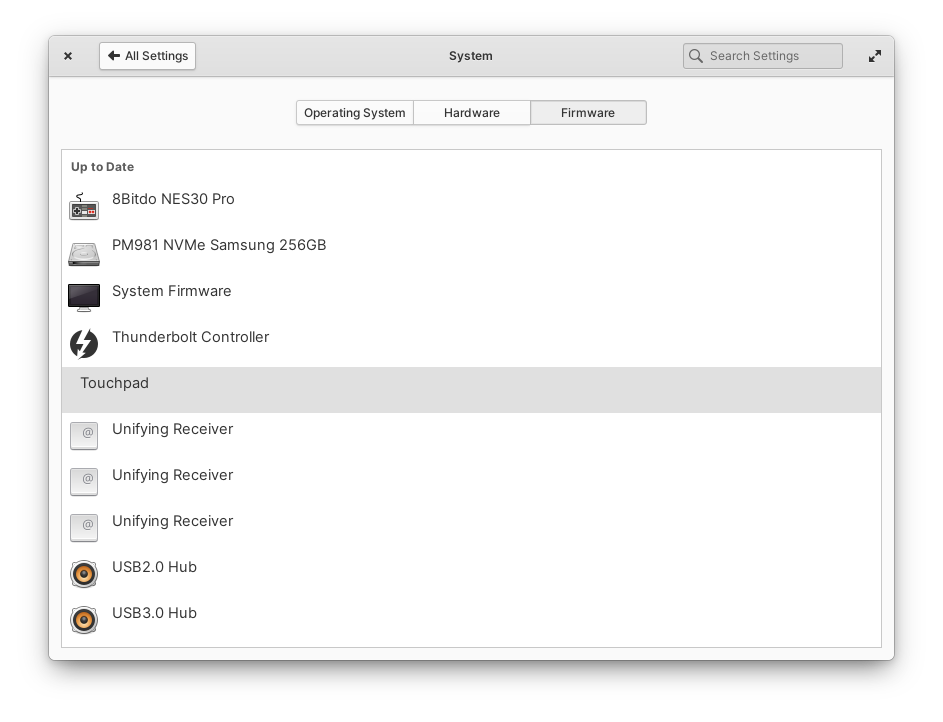
Task: Click the USB3.0 Hub speaker icon
Action: [x=84, y=619]
